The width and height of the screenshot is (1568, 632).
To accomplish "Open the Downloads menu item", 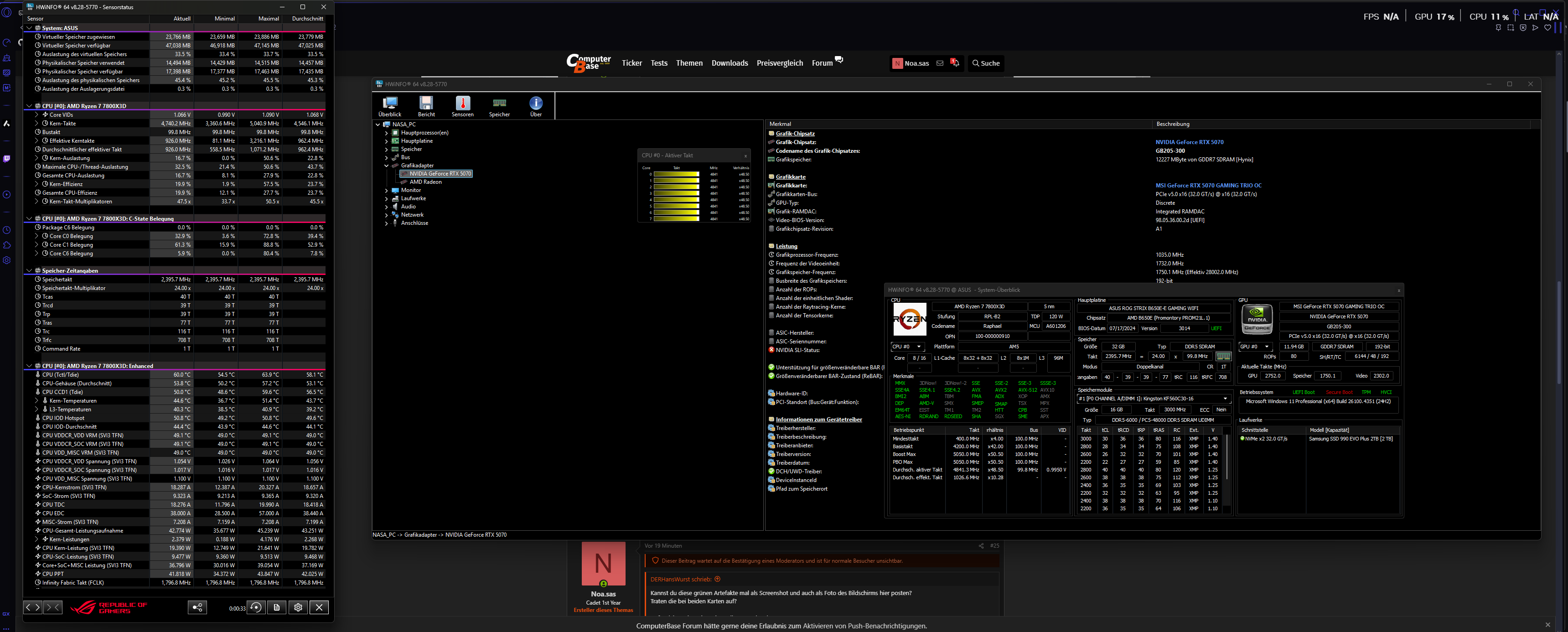I will 729,63.
